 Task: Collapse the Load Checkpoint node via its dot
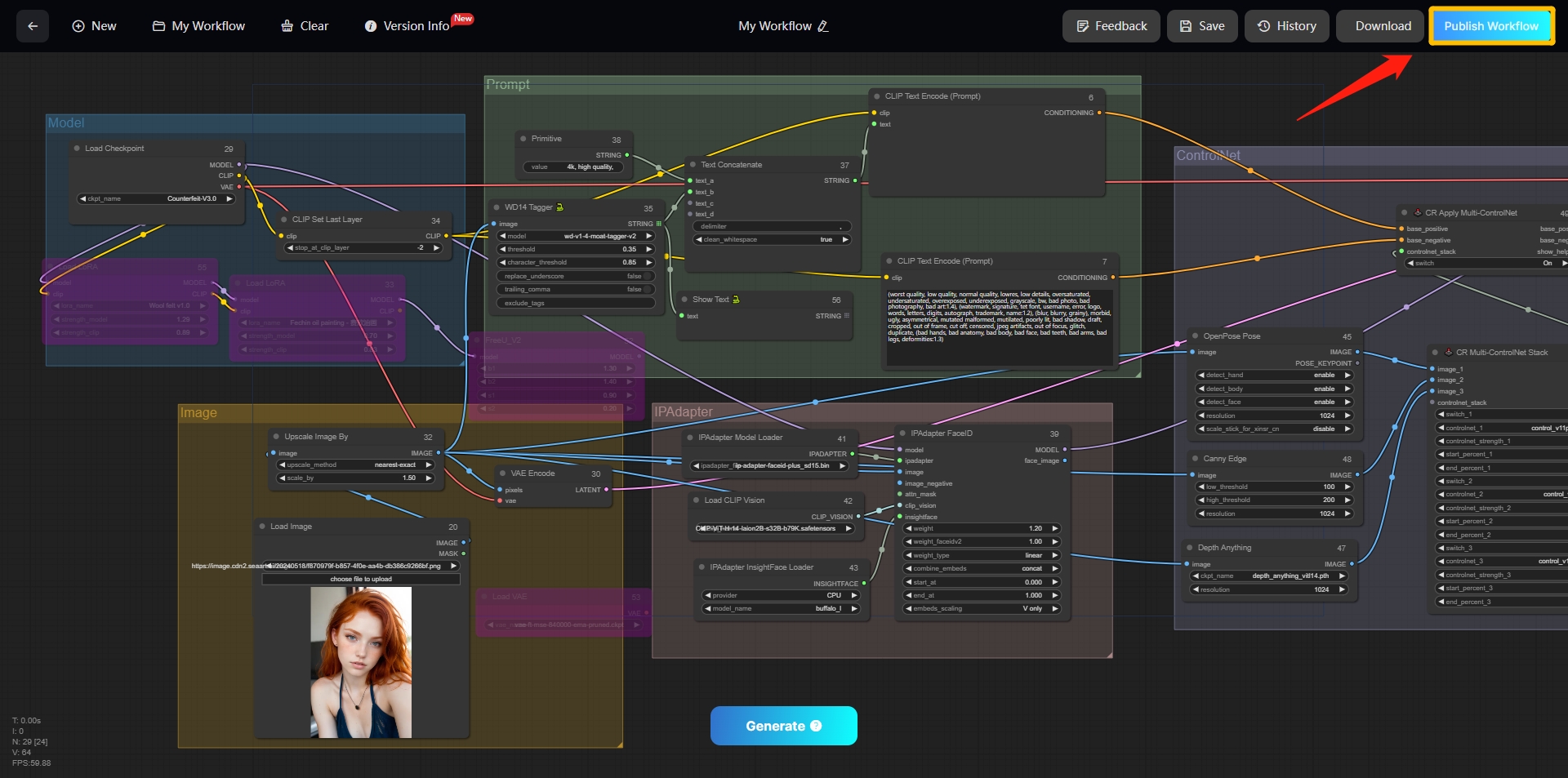(x=77, y=149)
